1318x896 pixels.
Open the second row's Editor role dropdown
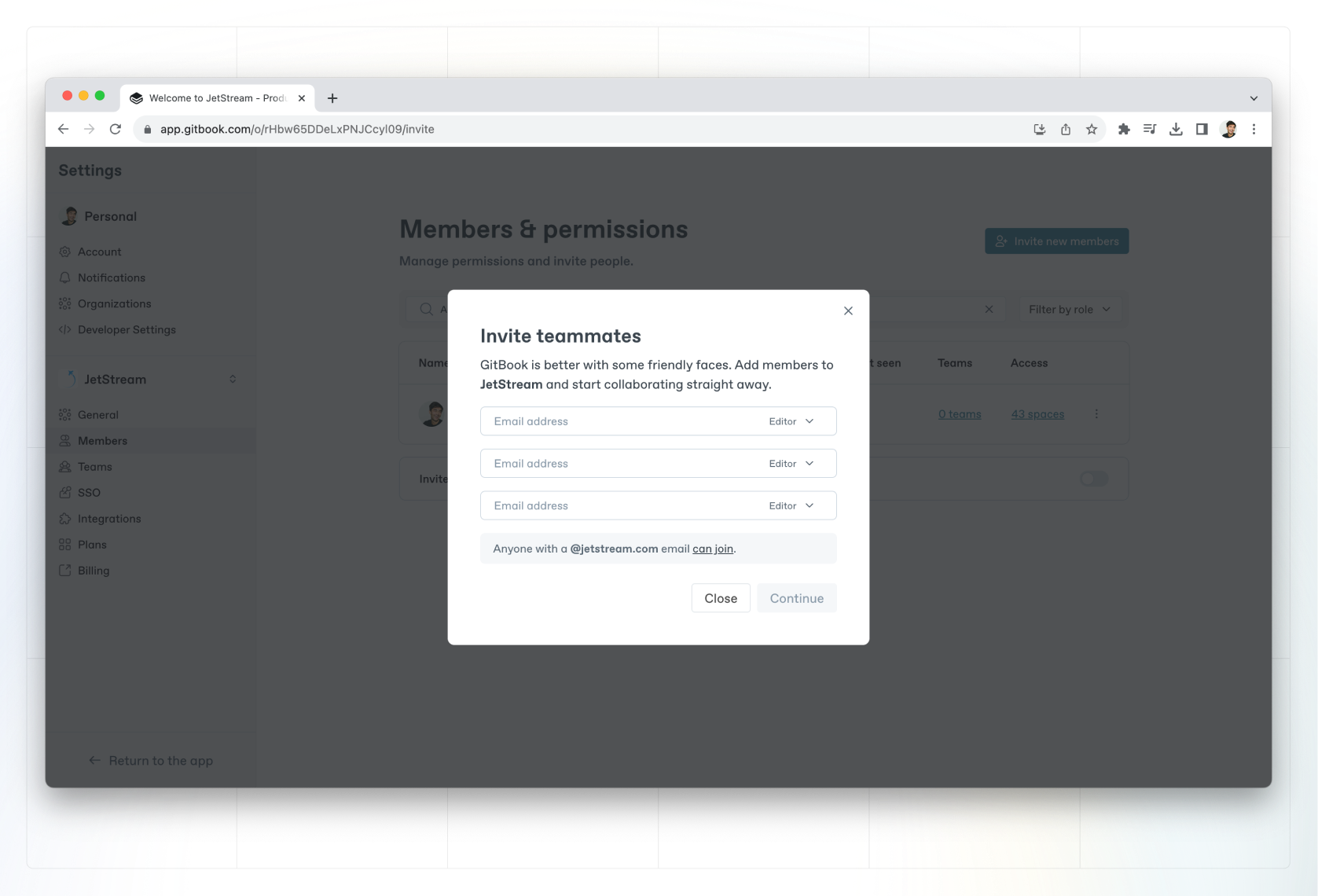click(x=791, y=464)
